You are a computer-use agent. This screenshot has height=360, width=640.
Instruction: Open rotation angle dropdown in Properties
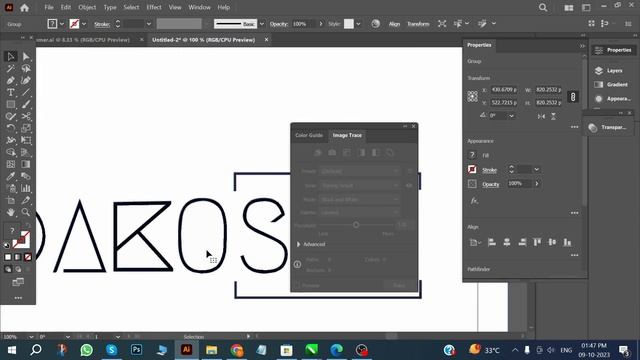point(511,116)
